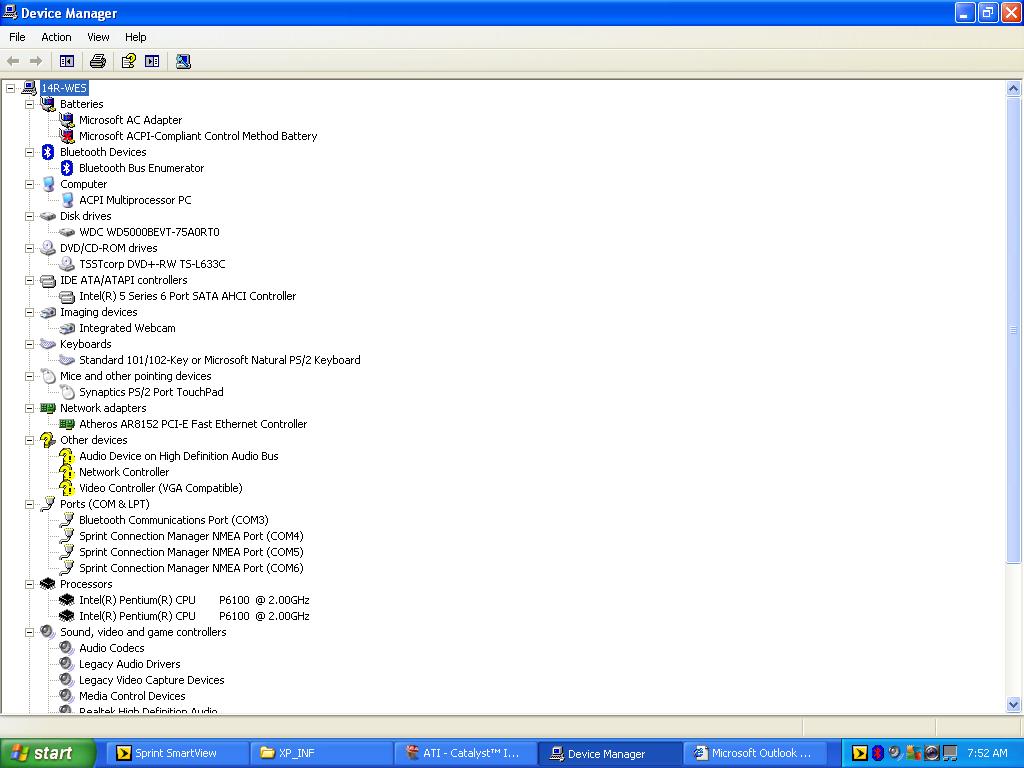Select WDC WD5000BEVT-75A0RT0 disk
The image size is (1024, 768).
pyautogui.click(x=149, y=232)
